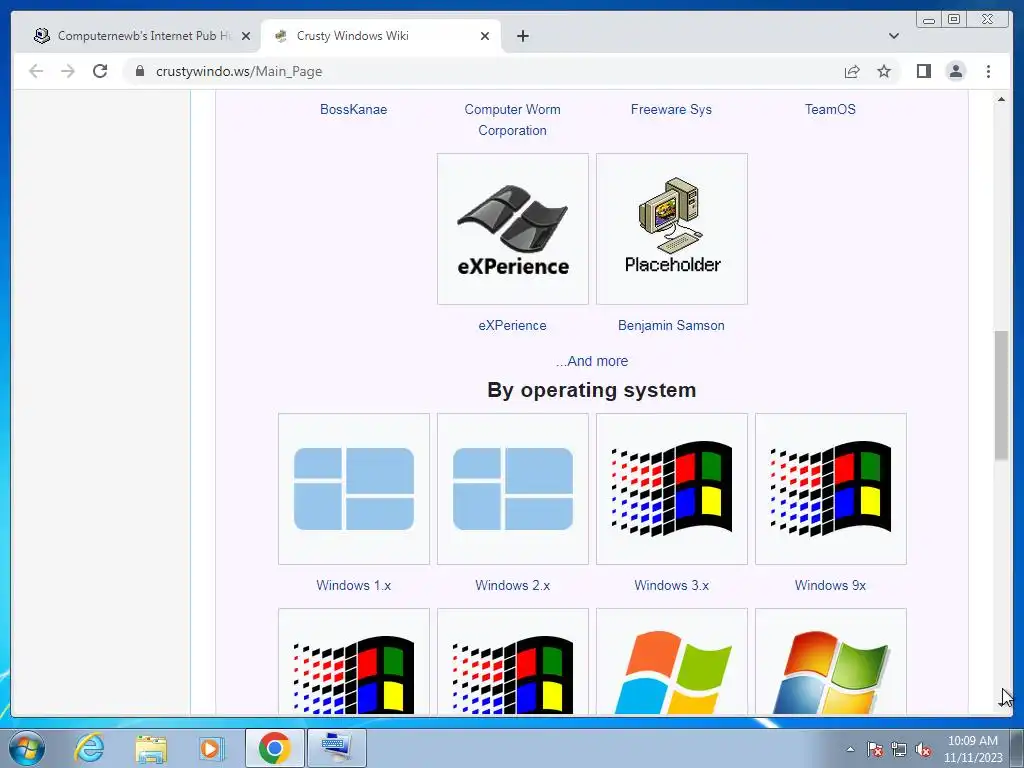The width and height of the screenshot is (1024, 768).
Task: Click the page vertical scrollbar thumb
Action: [1001, 396]
